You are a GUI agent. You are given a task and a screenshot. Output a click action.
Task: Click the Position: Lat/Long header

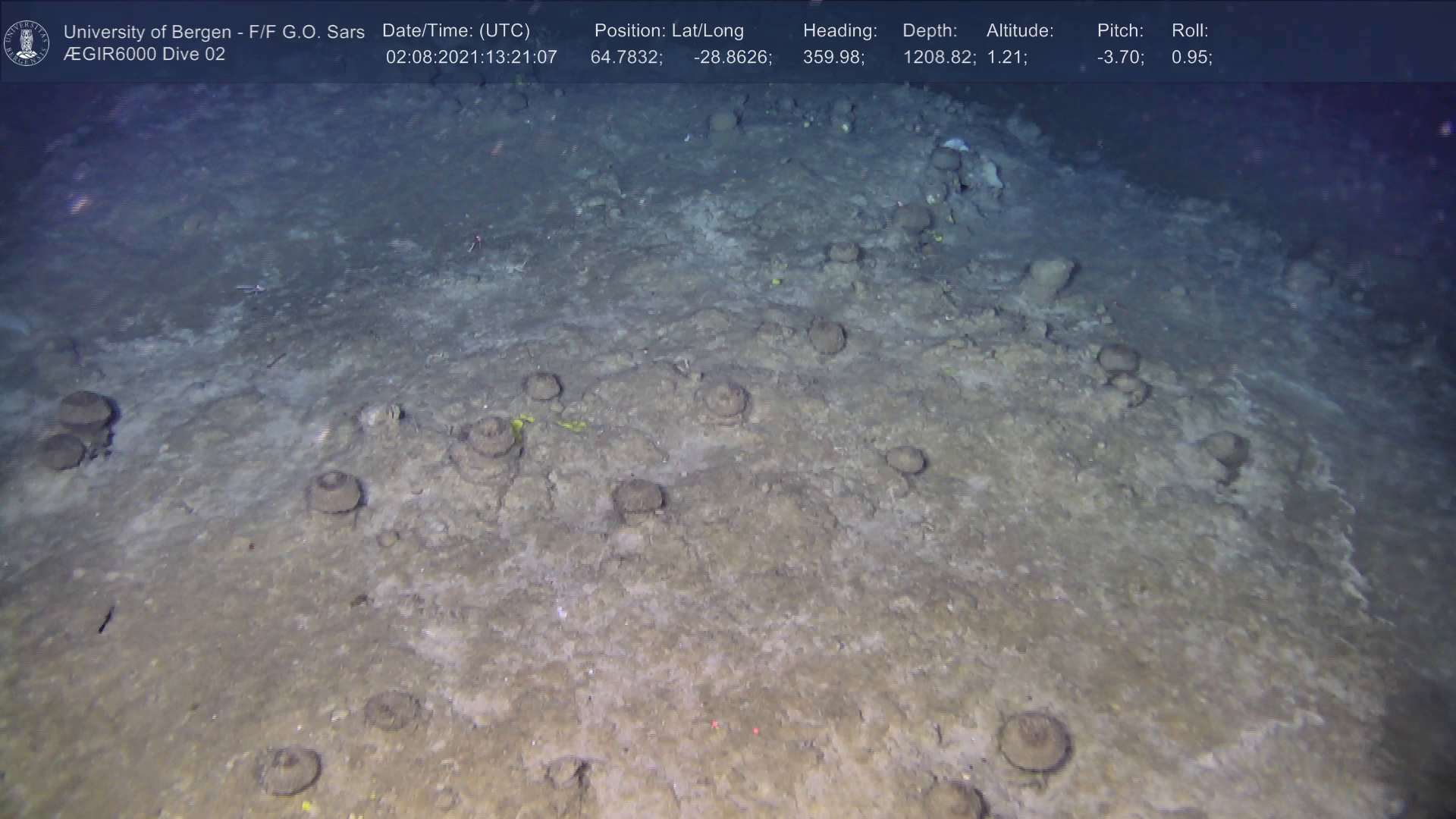click(669, 31)
